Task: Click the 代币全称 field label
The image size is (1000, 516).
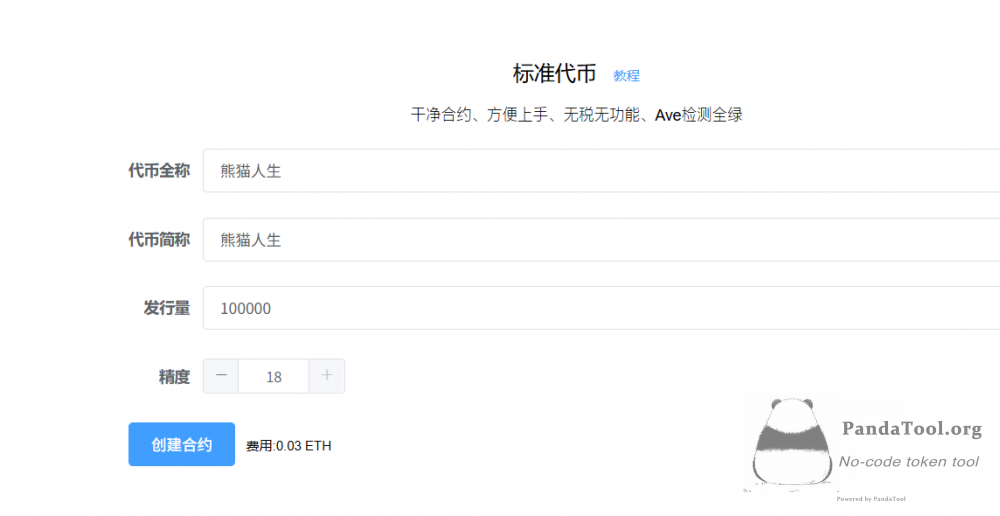Action: 158,171
